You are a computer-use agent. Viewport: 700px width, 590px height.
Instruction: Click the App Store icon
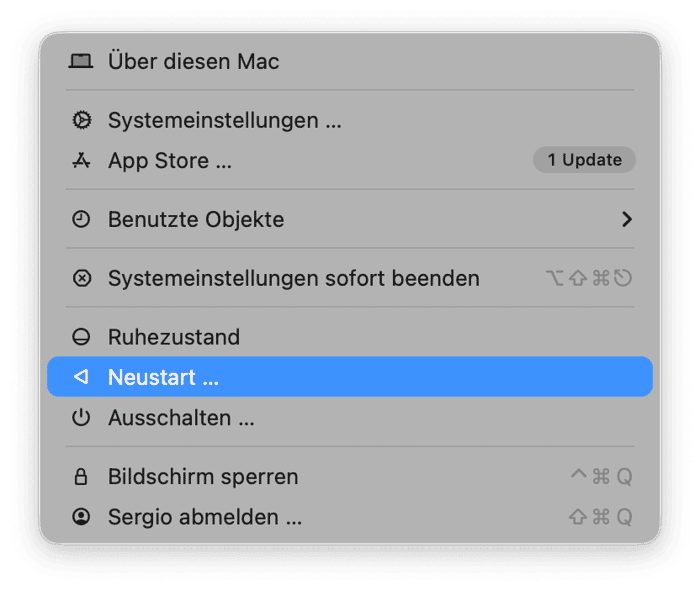(81, 160)
